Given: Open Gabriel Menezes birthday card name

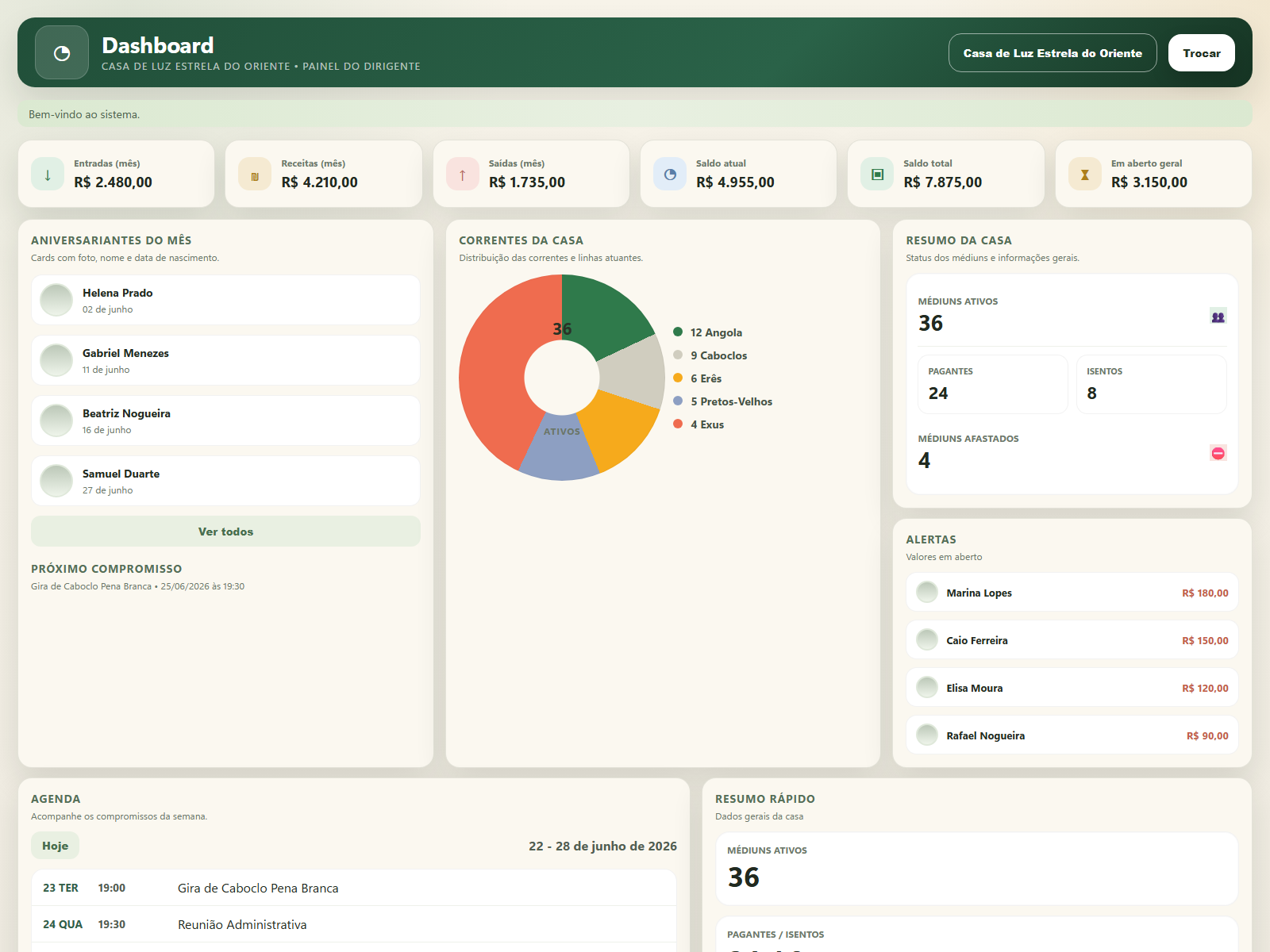Looking at the screenshot, I should coord(125,353).
